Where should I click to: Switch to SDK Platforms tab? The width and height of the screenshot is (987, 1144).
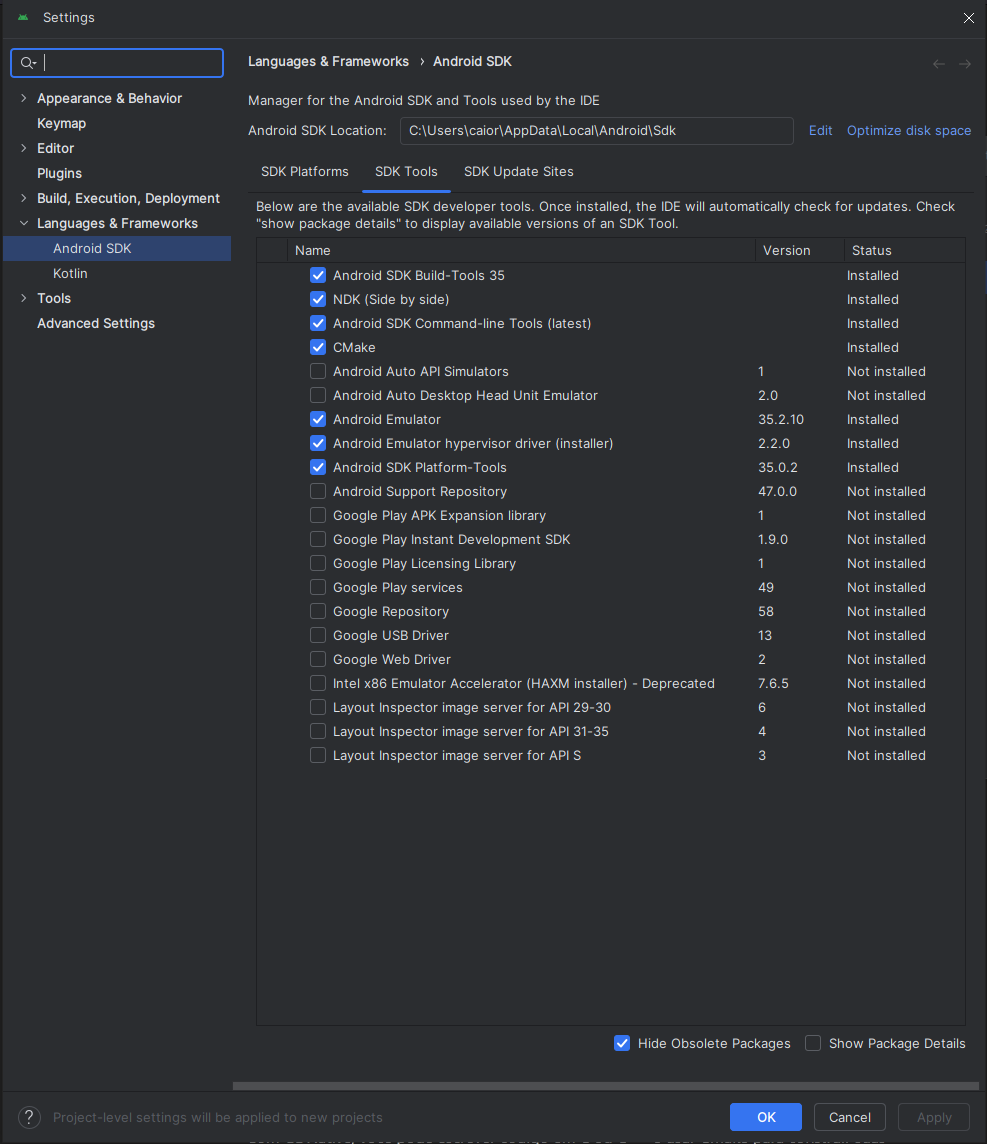305,172
